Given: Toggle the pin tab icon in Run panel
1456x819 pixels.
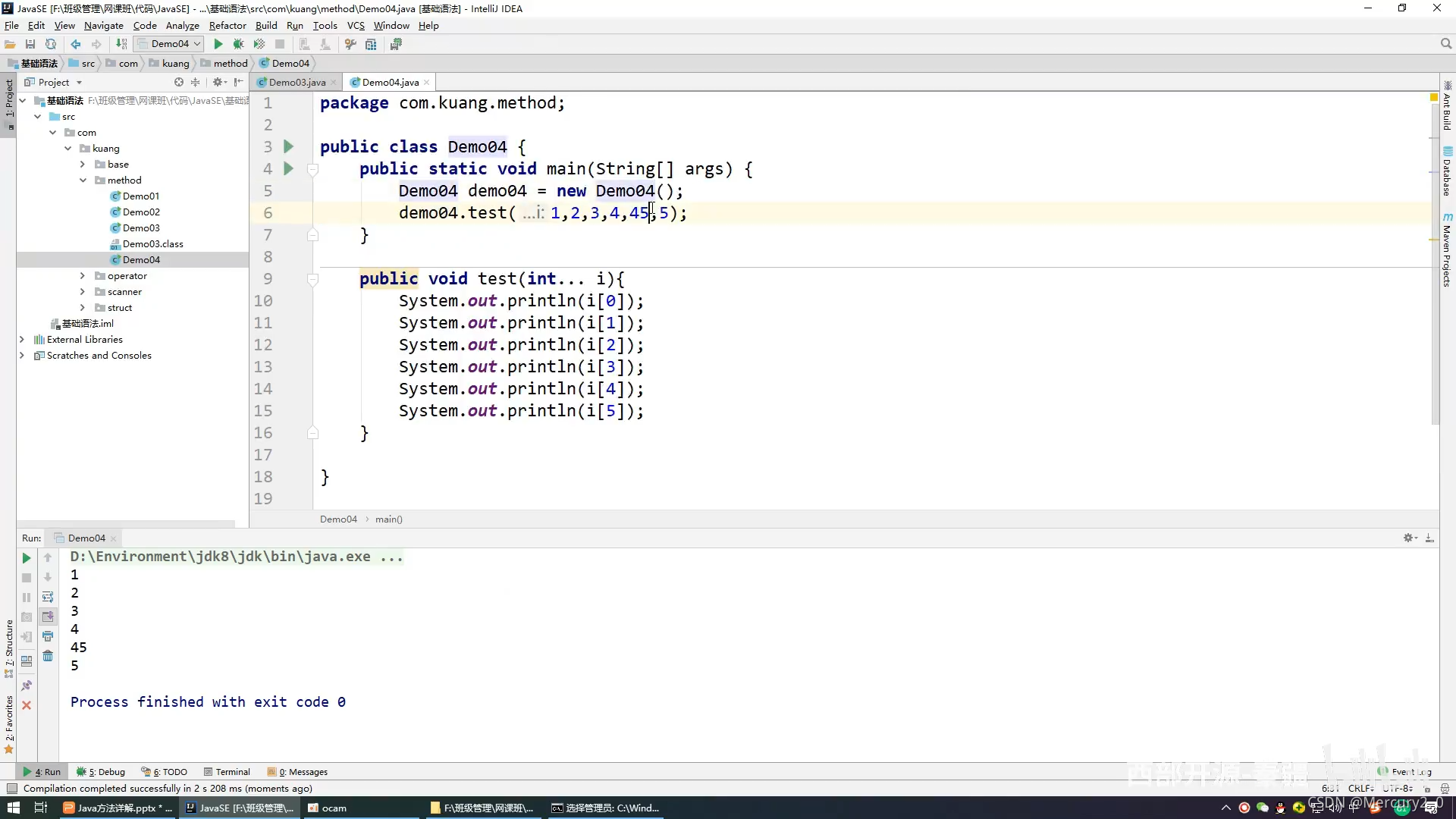Looking at the screenshot, I should click(x=27, y=686).
